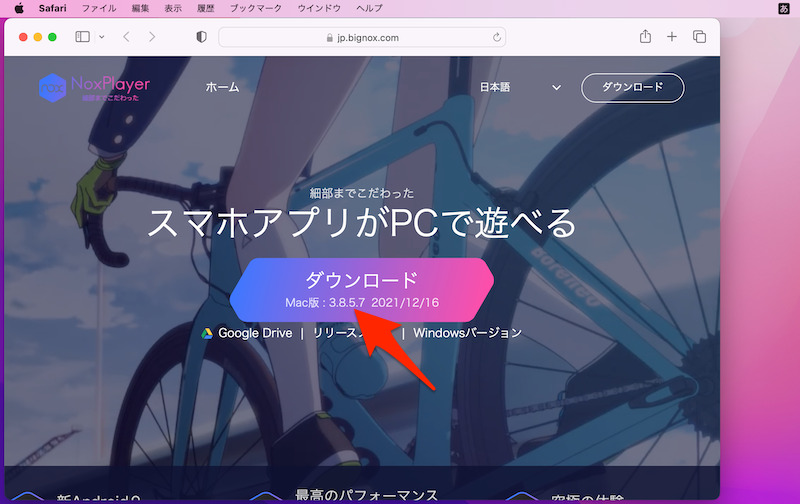Open the Apple menu
This screenshot has height=504, width=800.
click(18, 8)
